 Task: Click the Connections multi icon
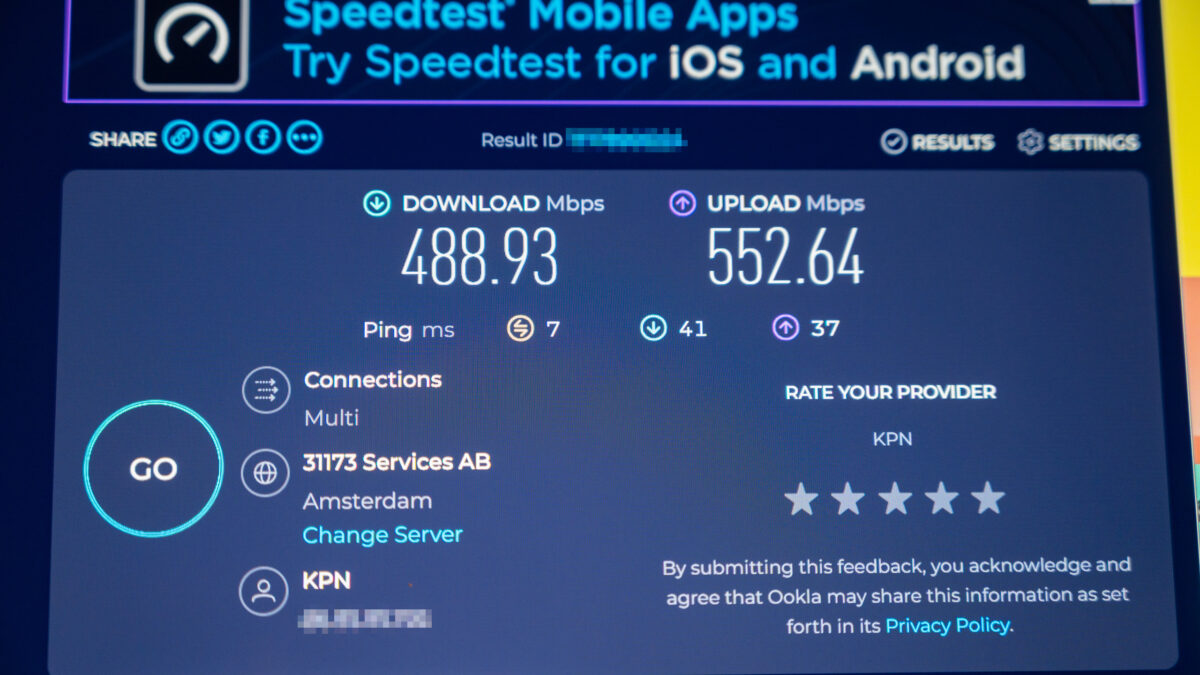(265, 391)
